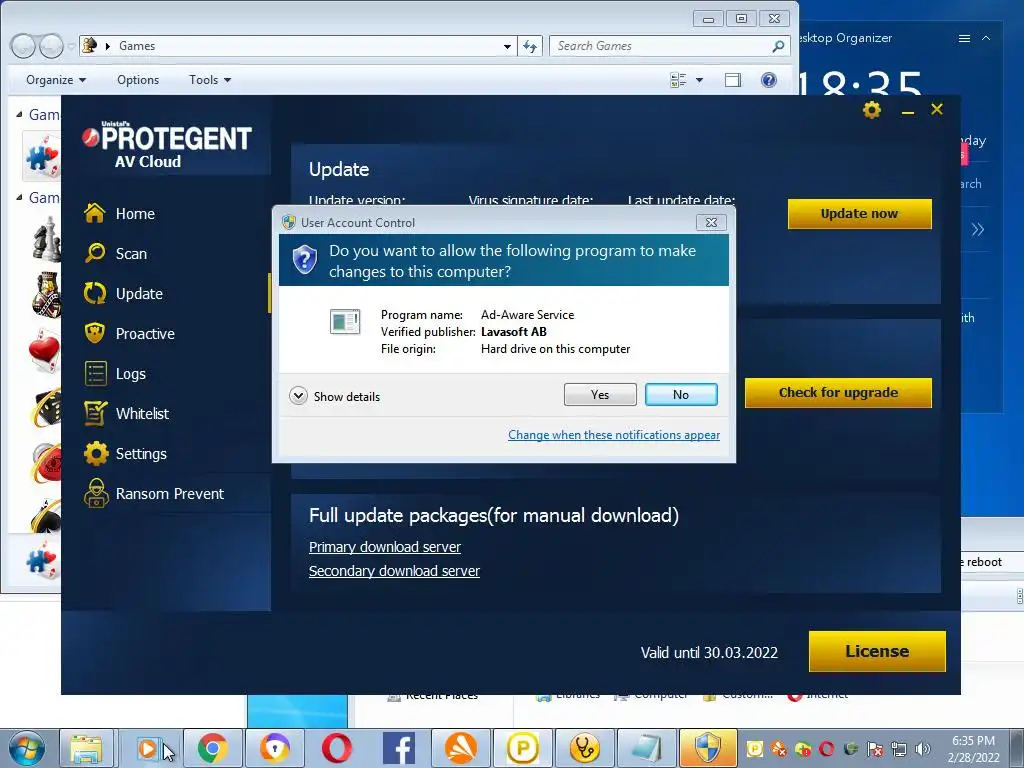Click the chess game icon in Games window

coord(47,242)
